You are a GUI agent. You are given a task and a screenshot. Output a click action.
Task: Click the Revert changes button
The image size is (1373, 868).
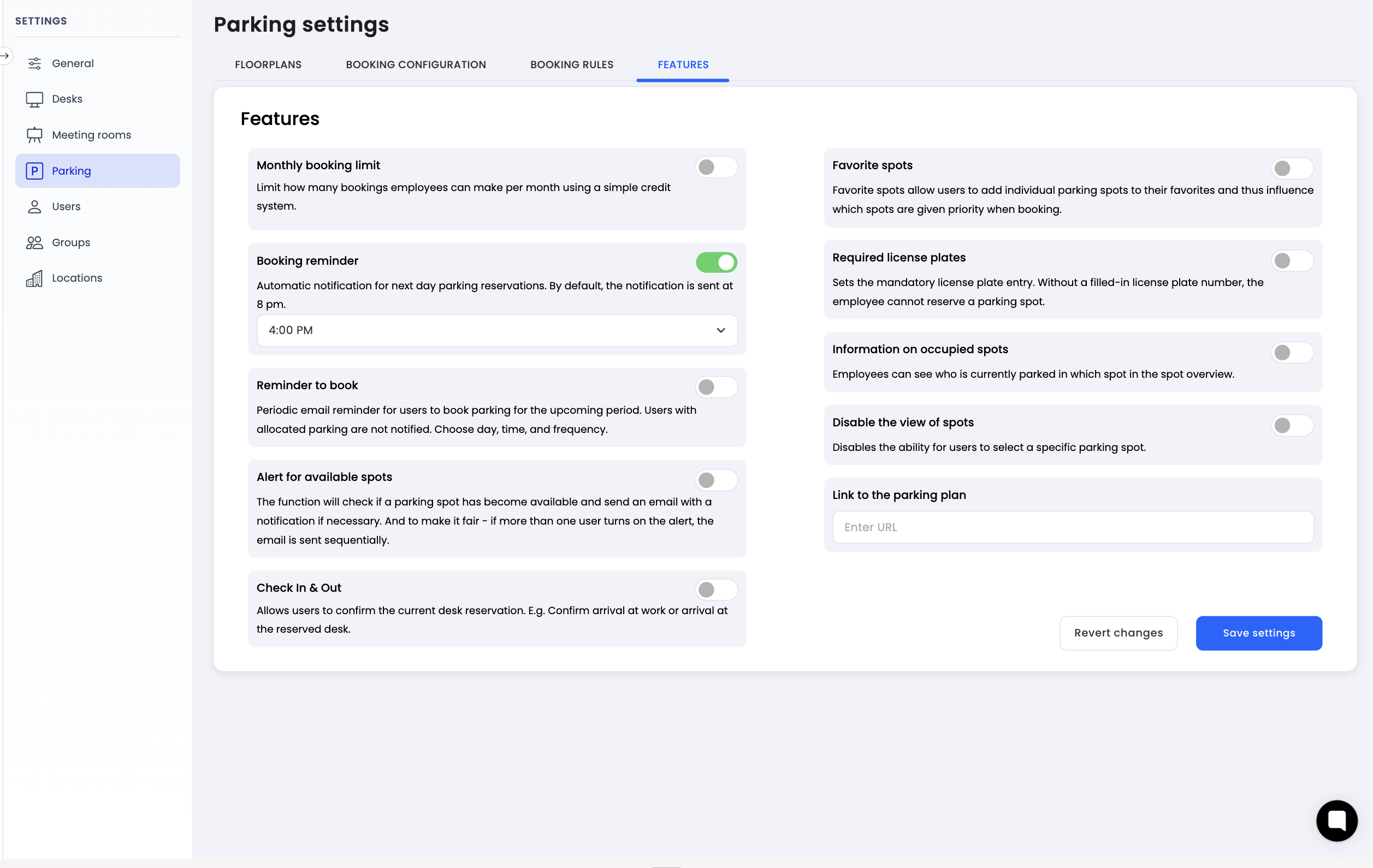pos(1117,633)
